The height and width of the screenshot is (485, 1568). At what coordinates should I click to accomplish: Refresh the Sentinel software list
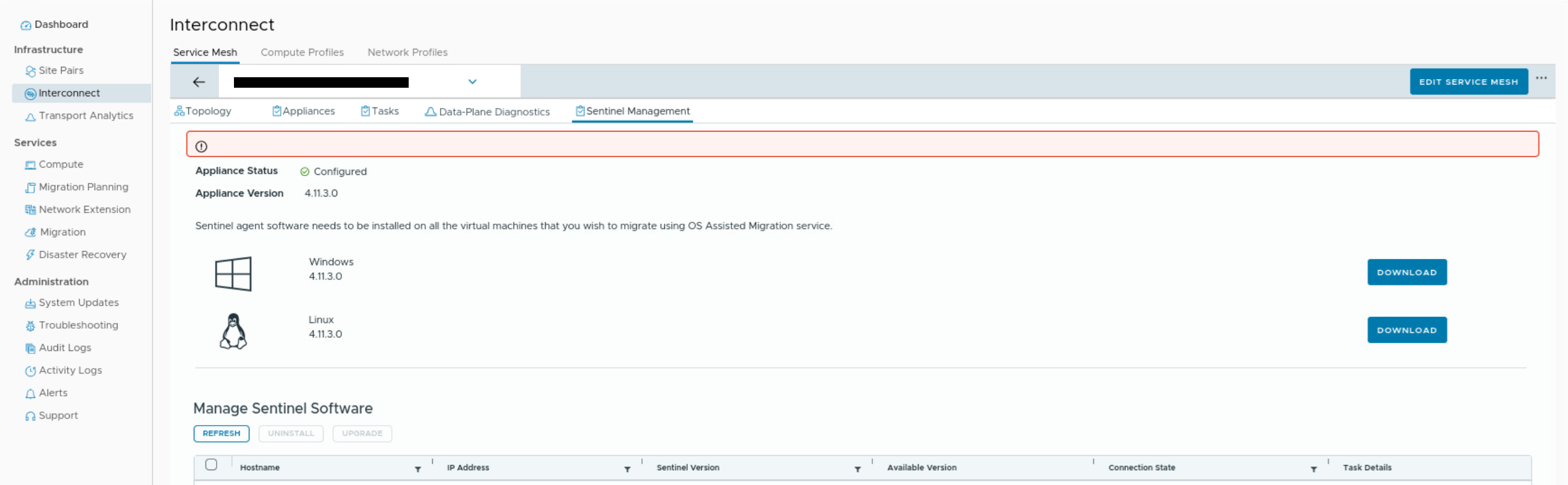(x=221, y=434)
